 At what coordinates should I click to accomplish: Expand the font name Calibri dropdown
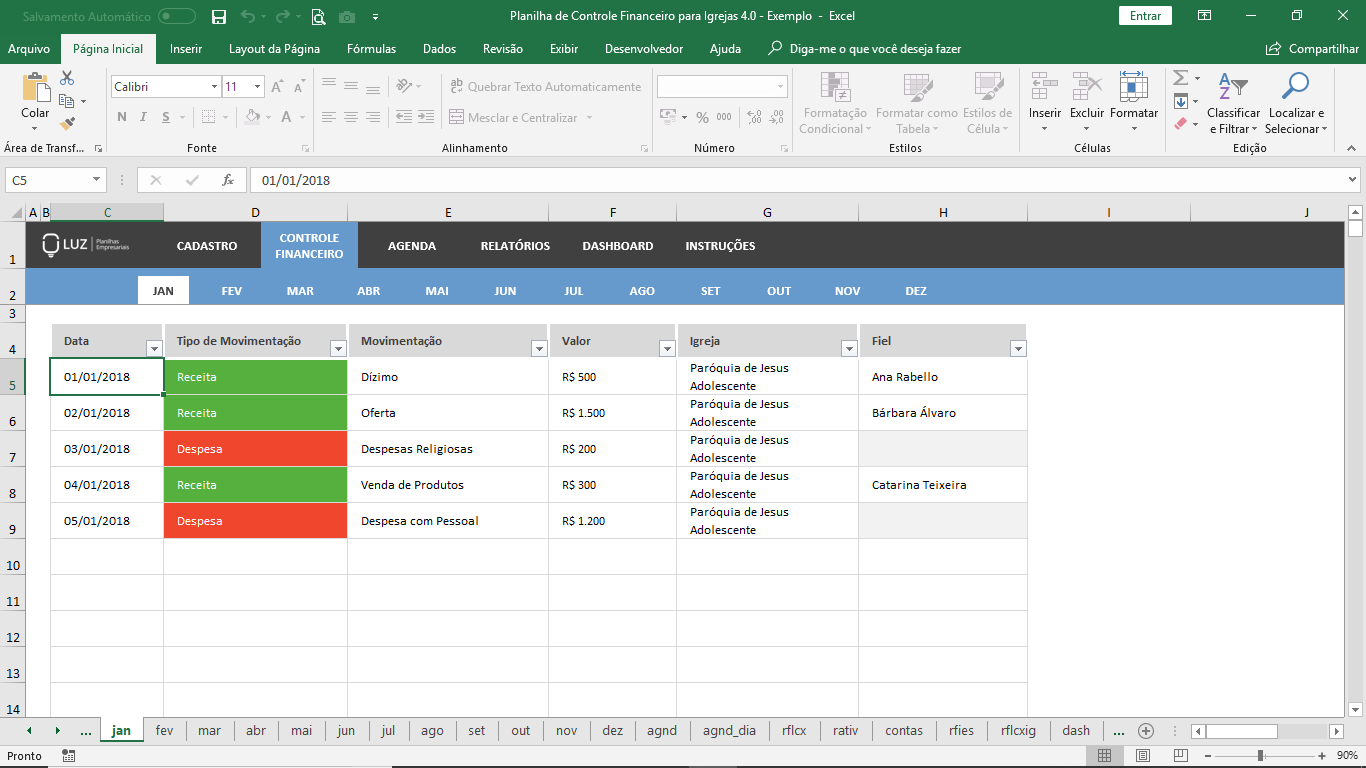pos(214,87)
